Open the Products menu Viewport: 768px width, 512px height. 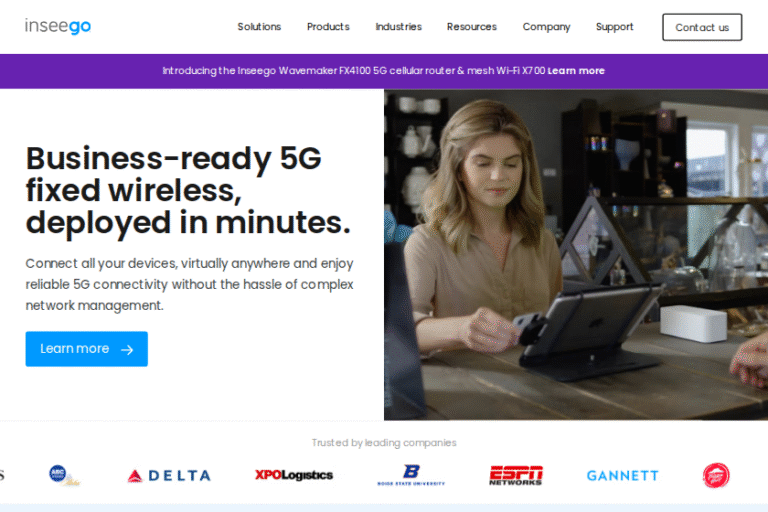328,27
